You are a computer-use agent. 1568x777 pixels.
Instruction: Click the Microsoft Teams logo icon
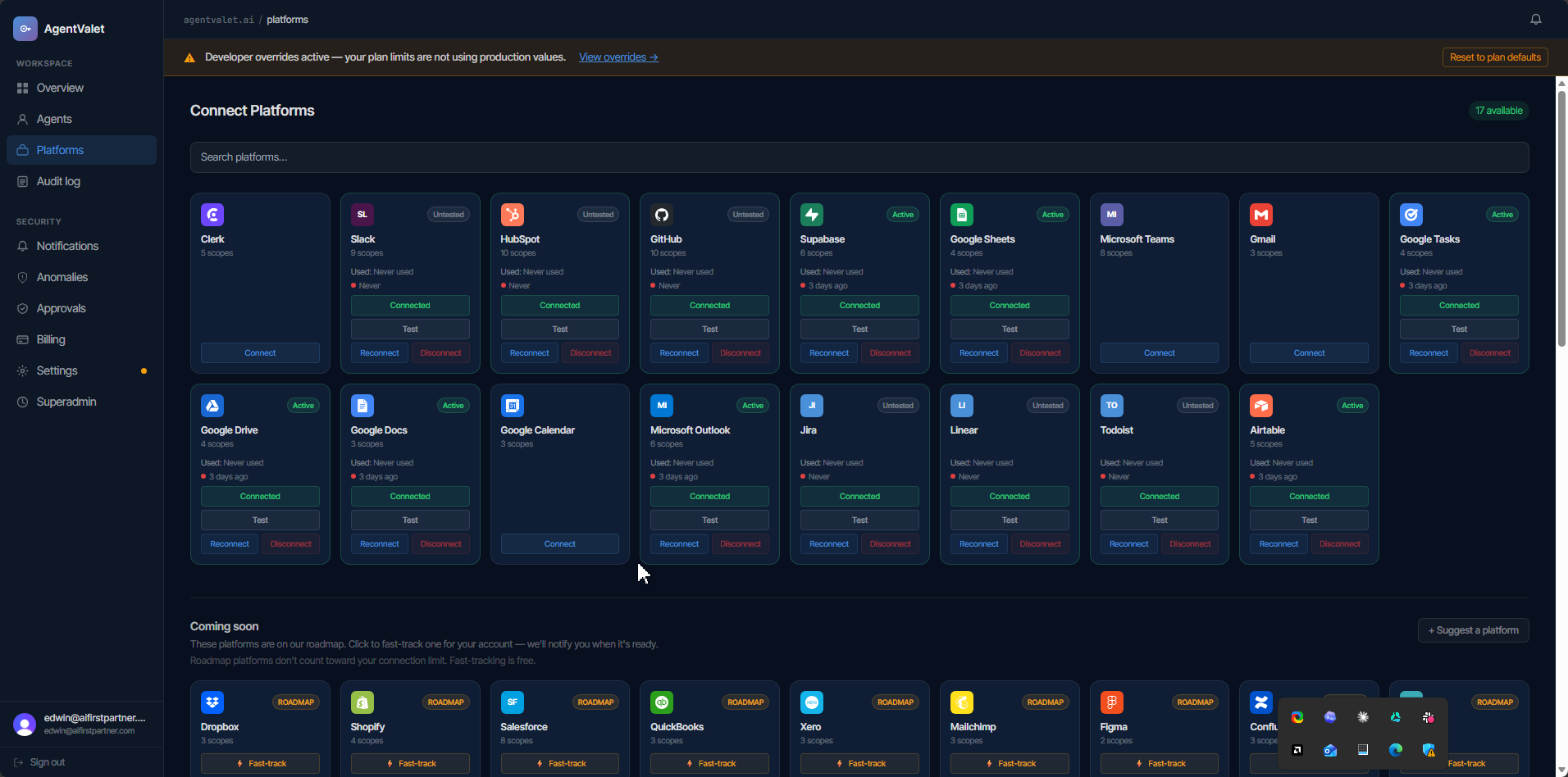1112,215
